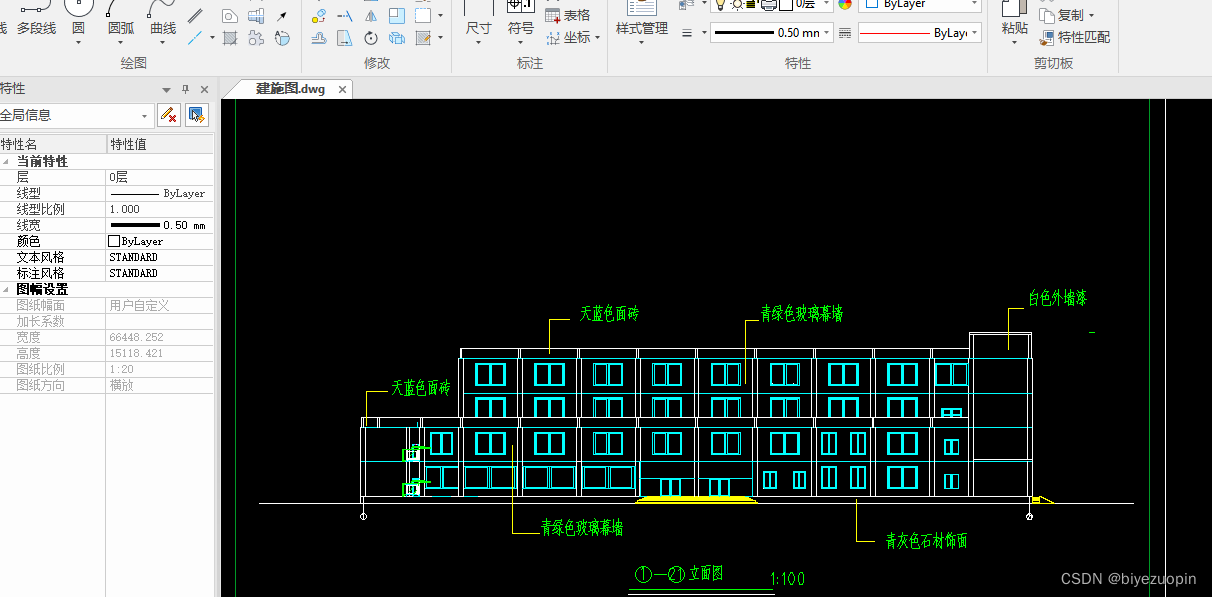Open the ByLayer color dropdown

click(974, 4)
